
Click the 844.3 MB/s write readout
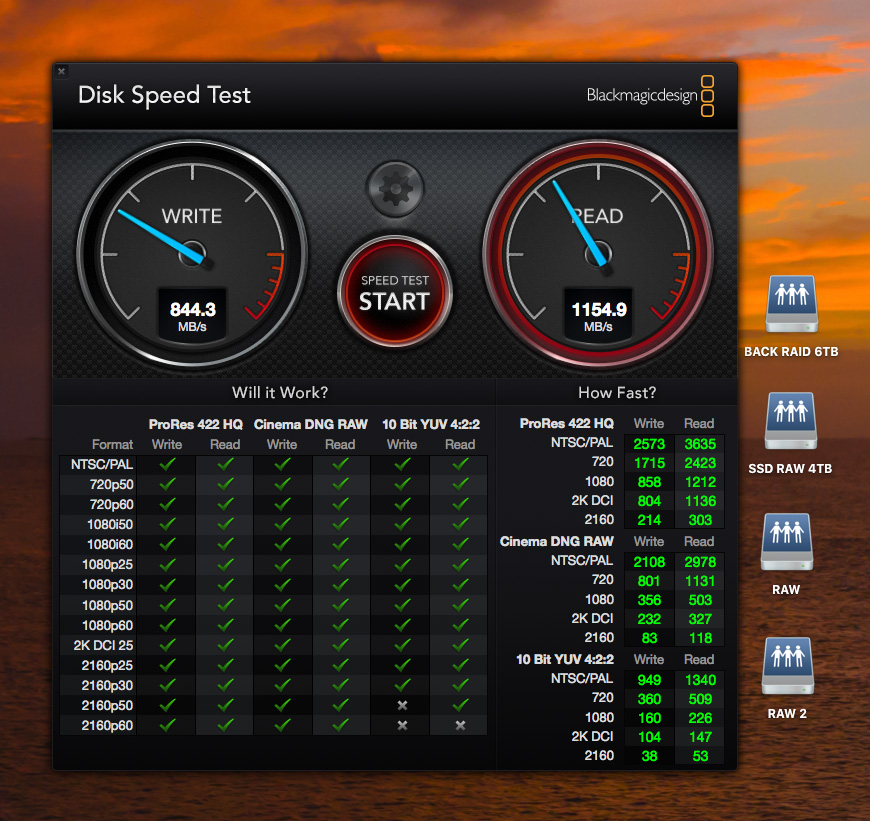[x=192, y=316]
